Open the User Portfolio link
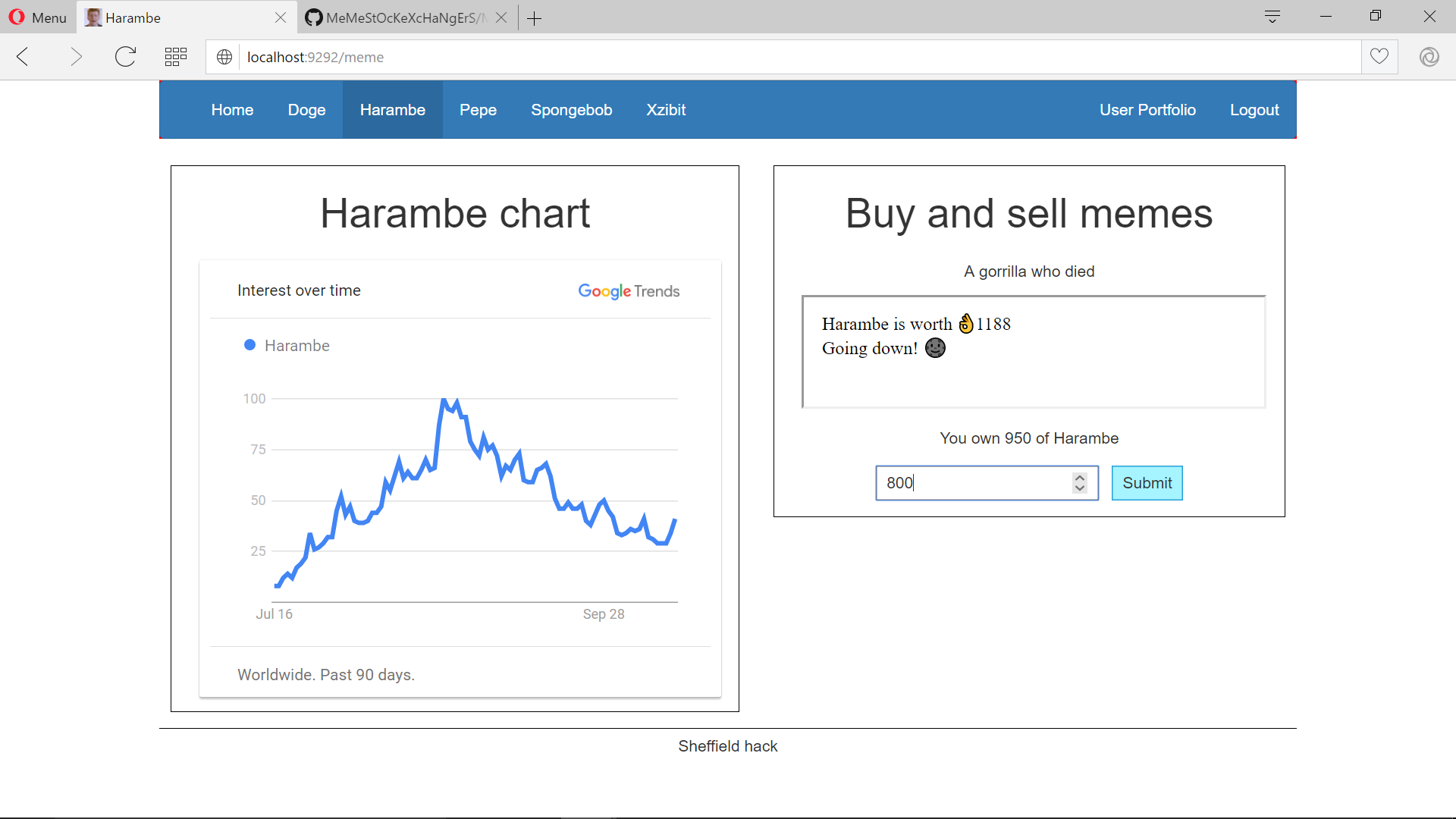Viewport: 1456px width, 819px height. pos(1147,110)
